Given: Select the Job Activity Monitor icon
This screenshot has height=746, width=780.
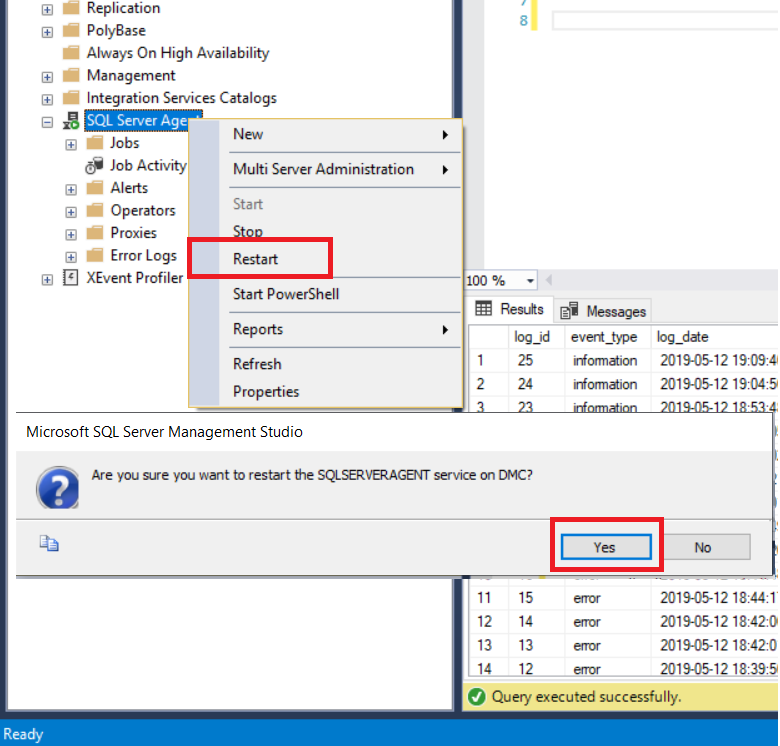Looking at the screenshot, I should (x=95, y=166).
